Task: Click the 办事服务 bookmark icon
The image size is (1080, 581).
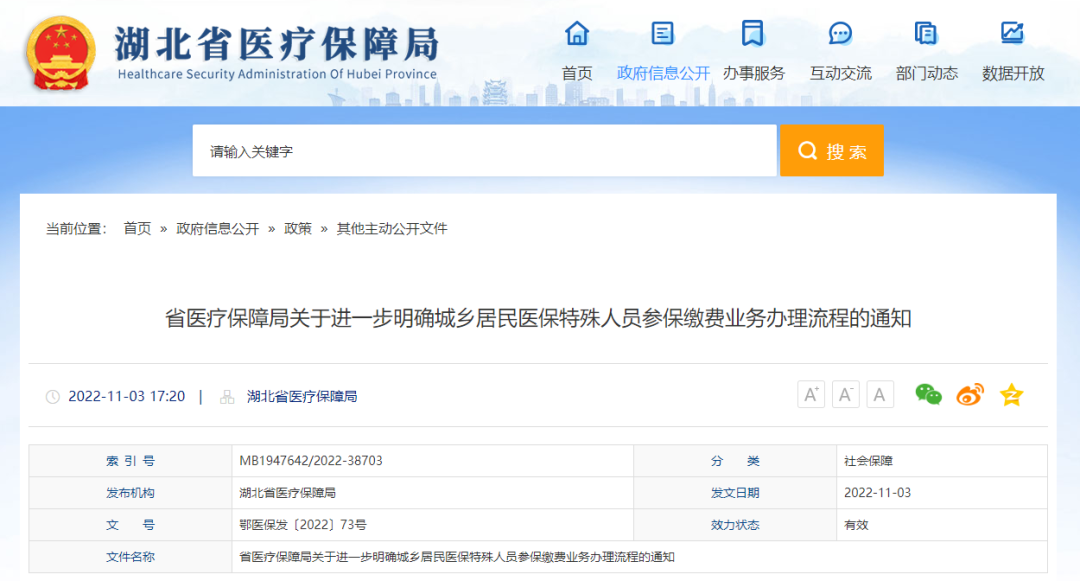Action: pos(753,34)
